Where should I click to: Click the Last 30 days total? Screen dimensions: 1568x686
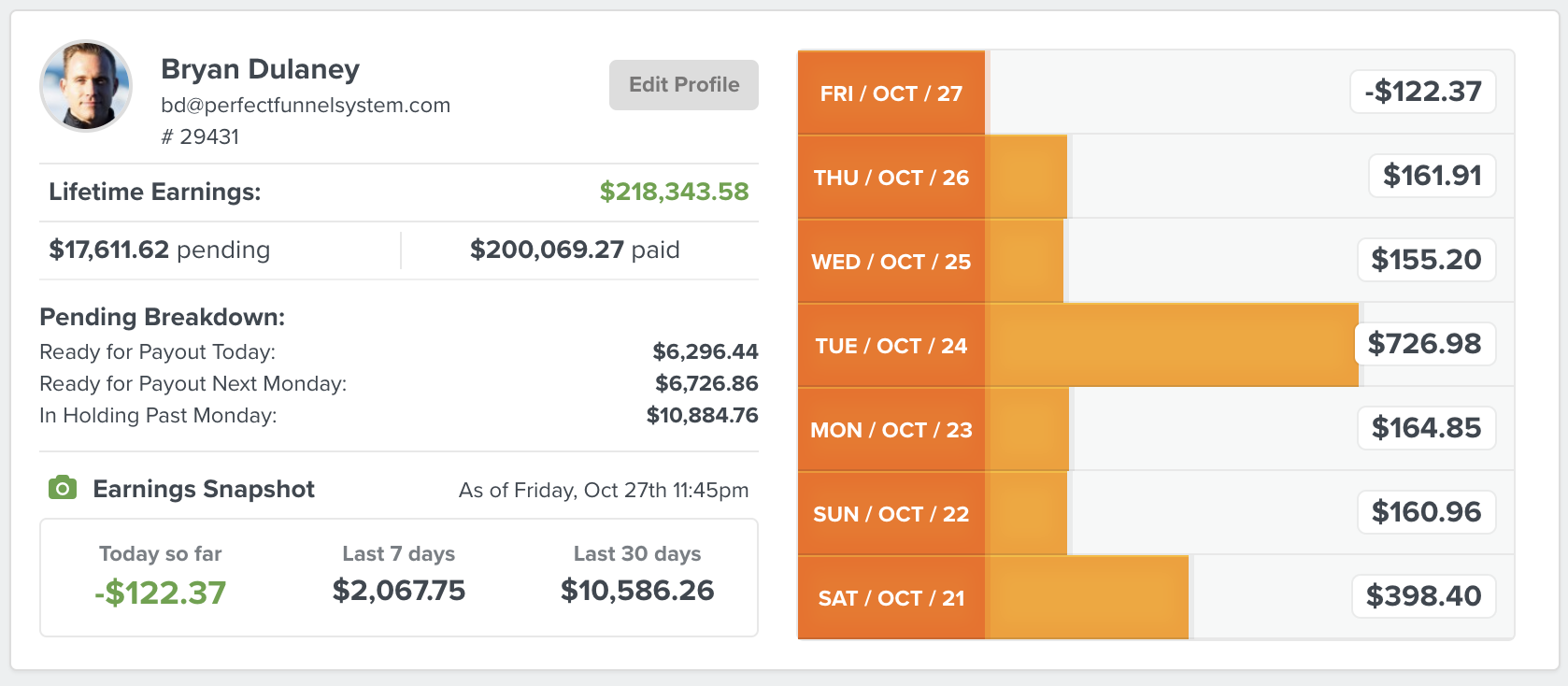click(x=637, y=591)
